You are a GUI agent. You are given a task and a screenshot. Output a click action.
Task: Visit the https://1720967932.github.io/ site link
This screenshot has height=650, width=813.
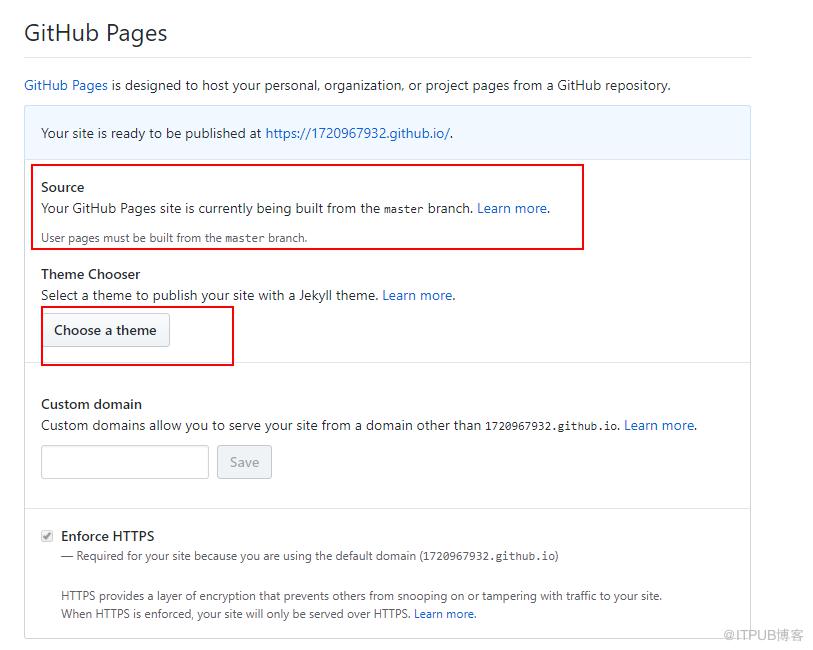358,133
